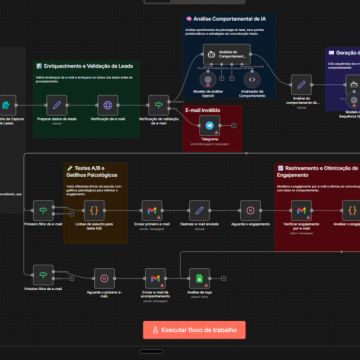
Task: Click warning icon on Verificar engajamento node
Action: pyautogui.click(x=308, y=218)
